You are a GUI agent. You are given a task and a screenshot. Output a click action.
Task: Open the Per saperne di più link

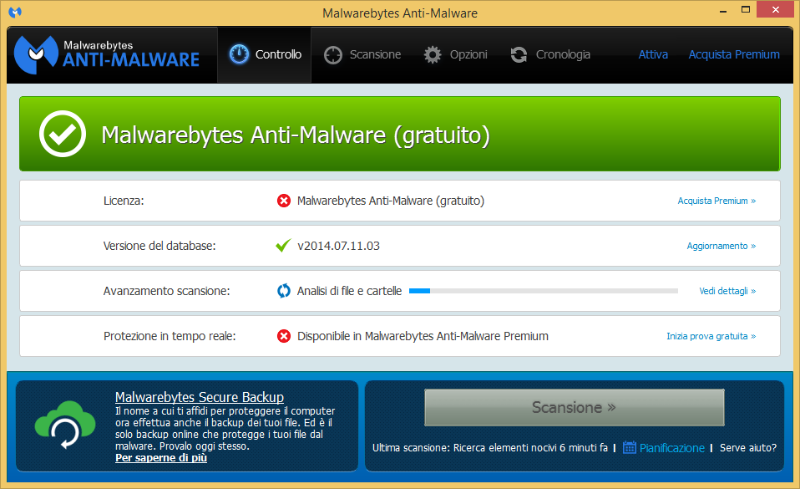[161, 458]
